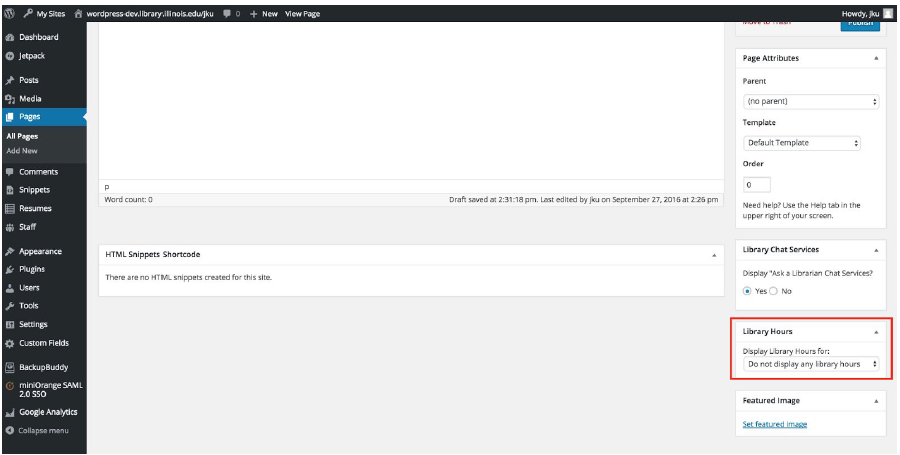Click the Set featured image link

pos(775,424)
